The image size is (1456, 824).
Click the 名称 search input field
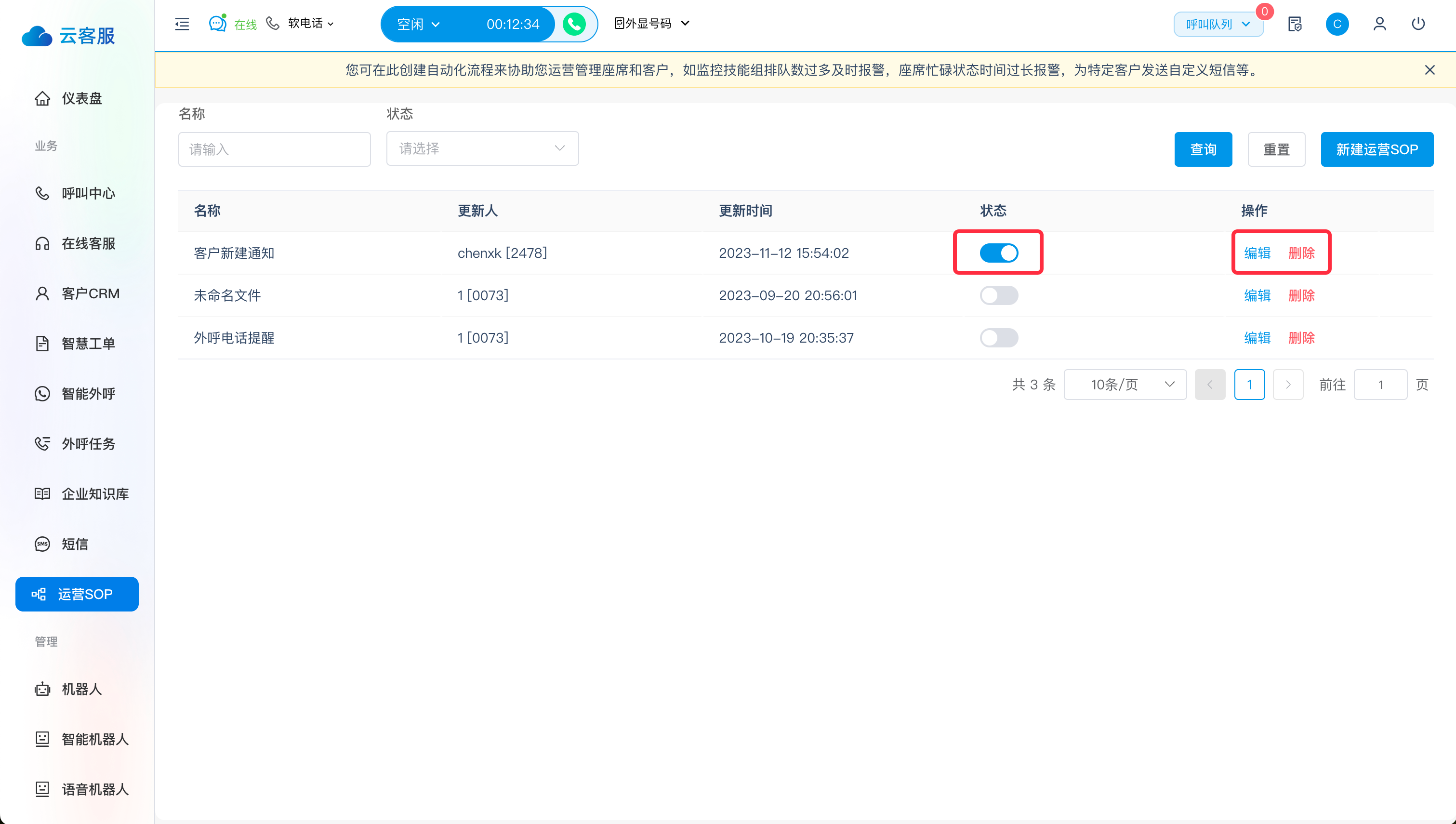click(x=274, y=149)
